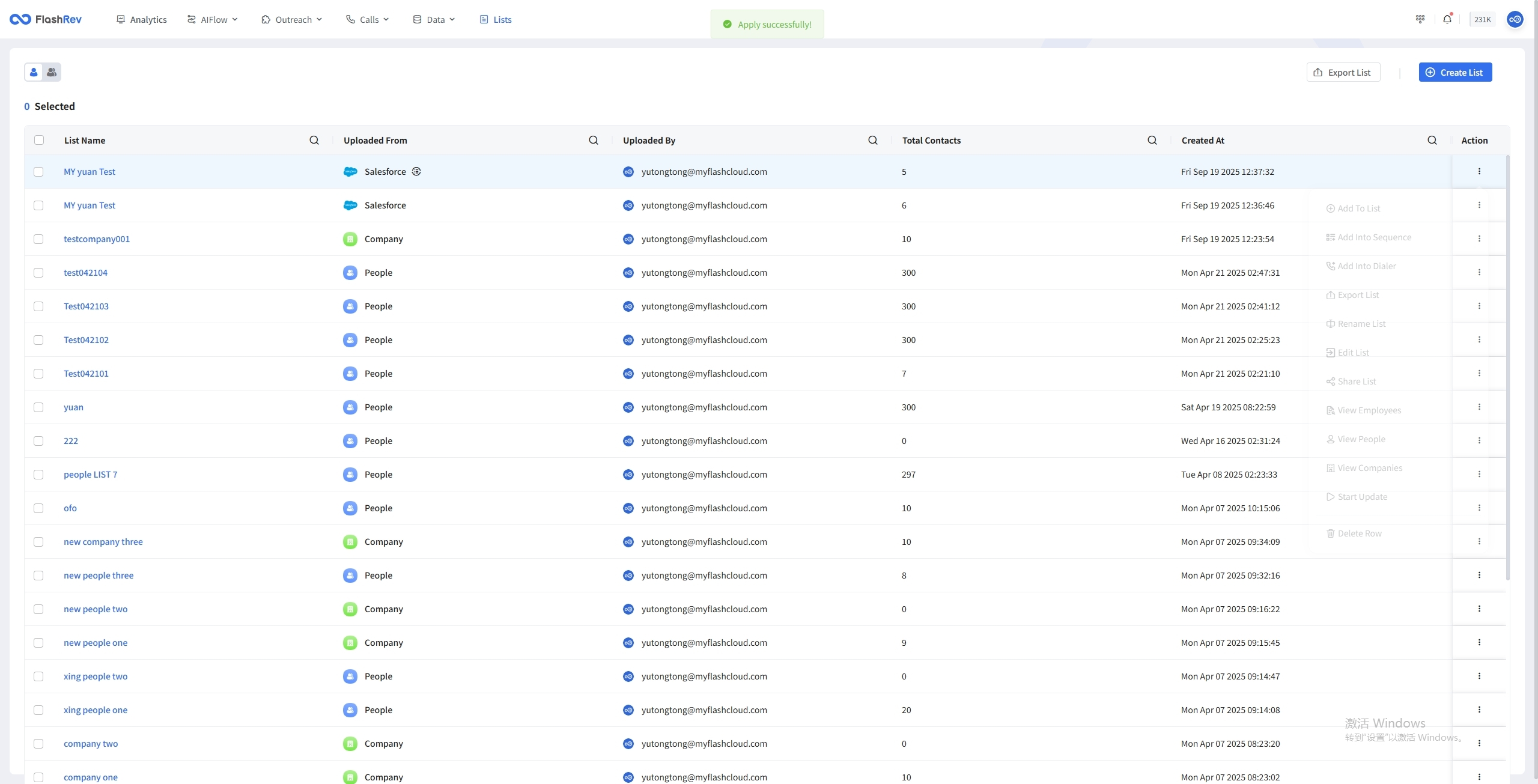Image resolution: width=1538 pixels, height=784 pixels.
Task: Click the sync icon beside the first Salesforce entry
Action: 416,172
